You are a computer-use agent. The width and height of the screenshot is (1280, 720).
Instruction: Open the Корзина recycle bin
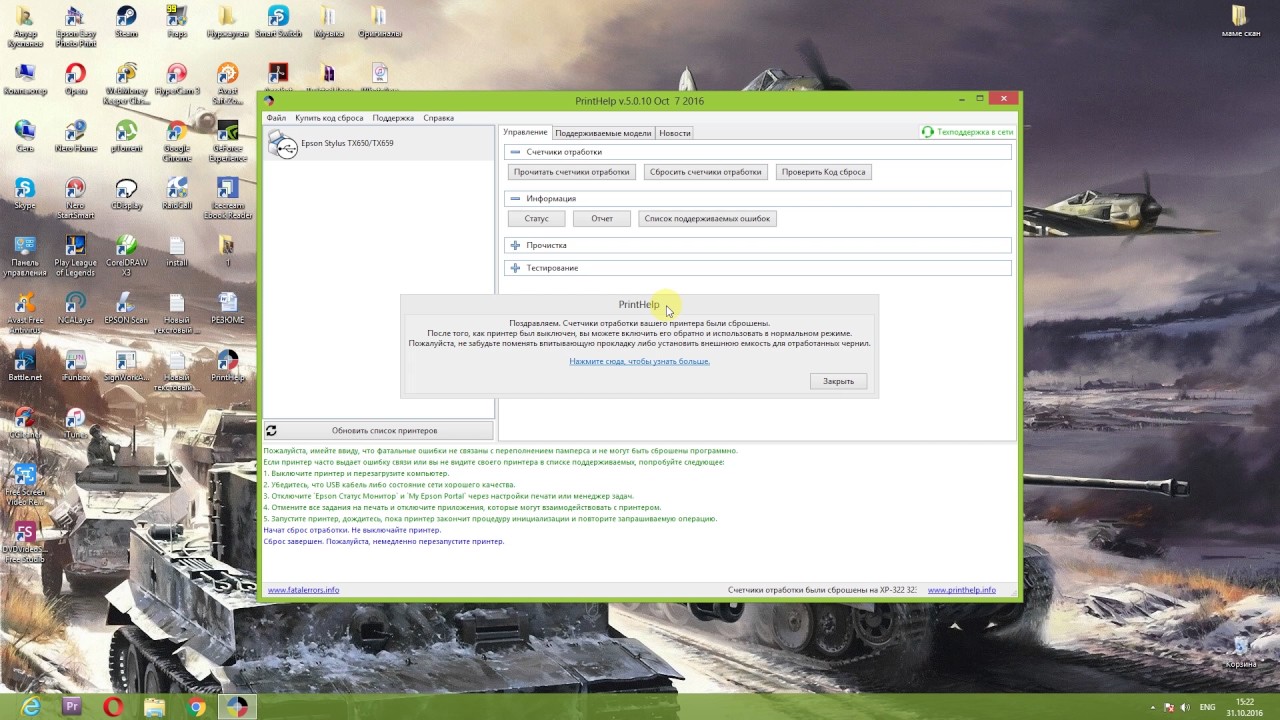coord(1241,650)
